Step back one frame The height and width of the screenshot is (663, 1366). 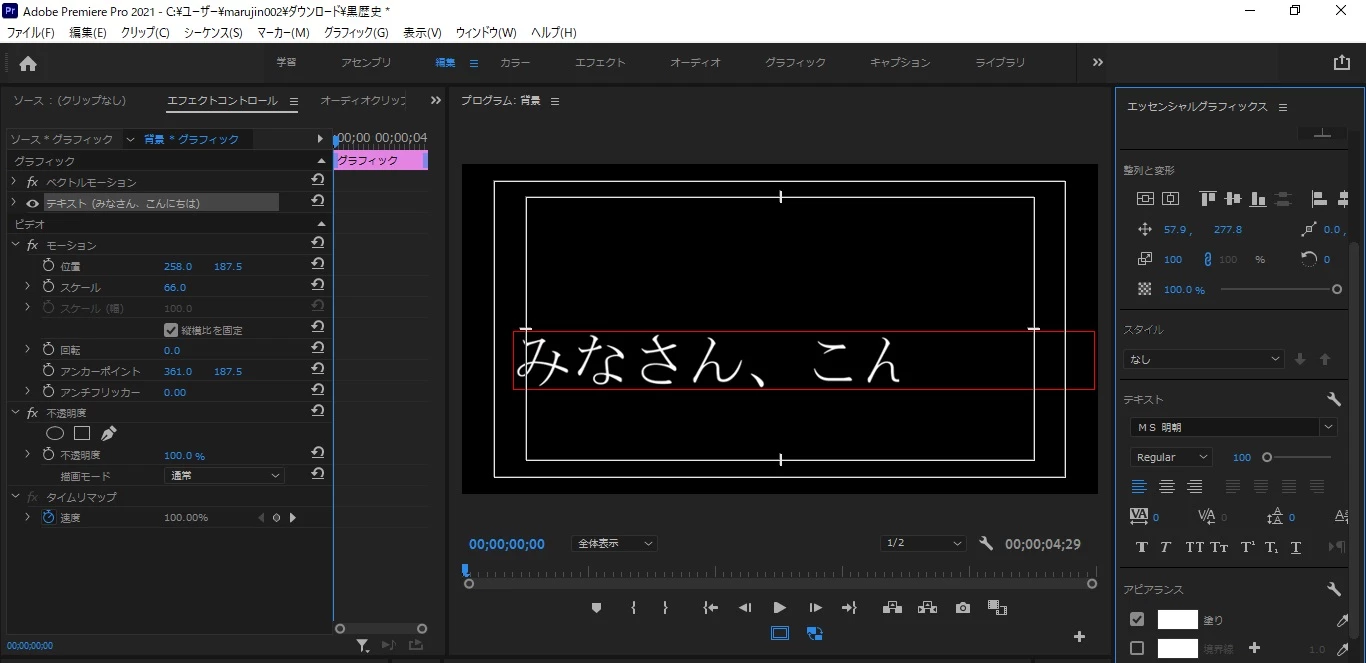(x=745, y=607)
